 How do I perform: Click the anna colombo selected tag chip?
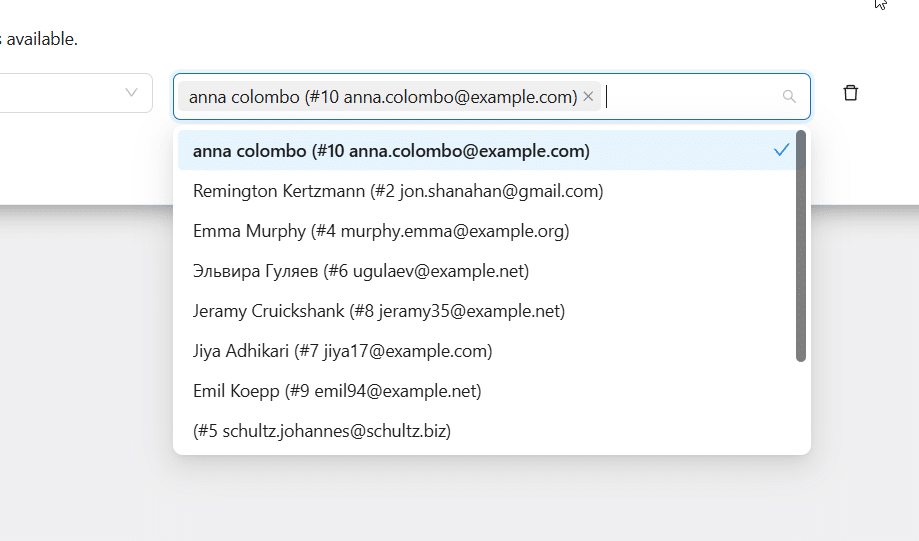click(x=382, y=97)
